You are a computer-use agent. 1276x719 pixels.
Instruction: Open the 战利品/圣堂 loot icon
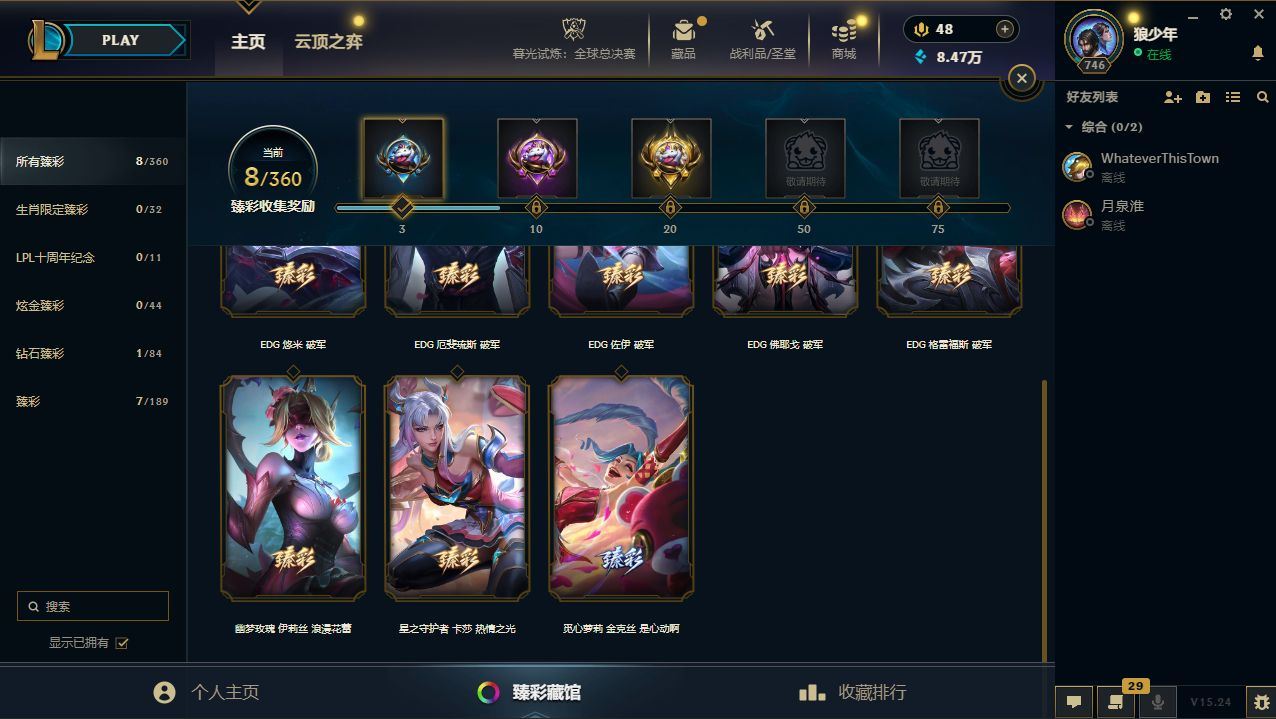click(763, 31)
